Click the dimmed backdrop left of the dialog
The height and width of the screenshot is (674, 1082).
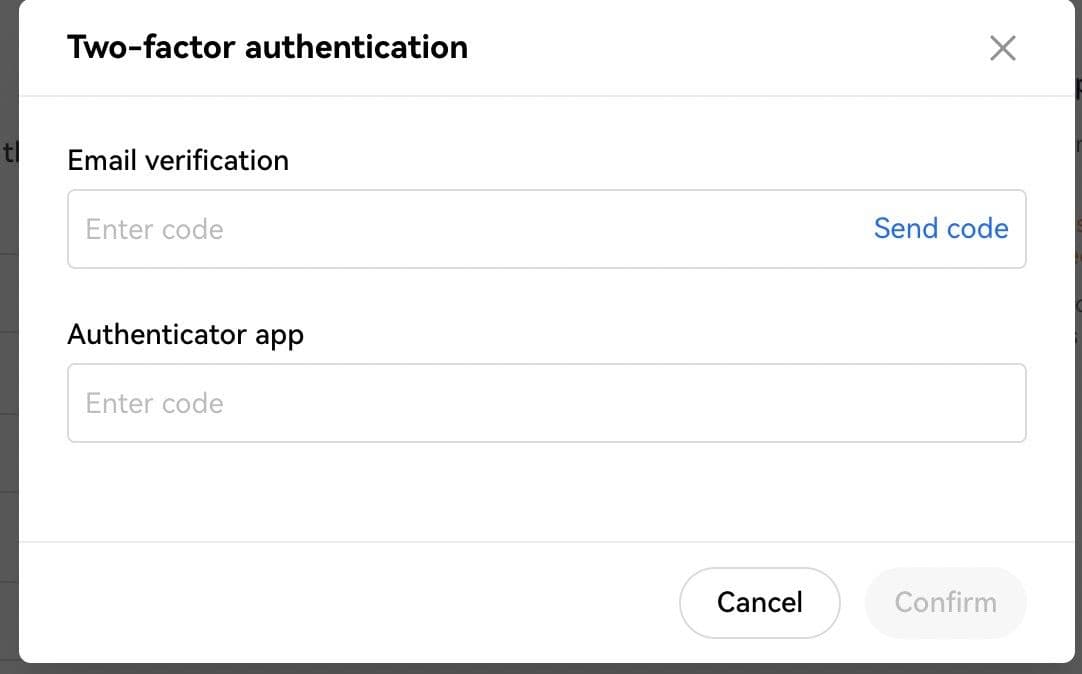click(8, 400)
